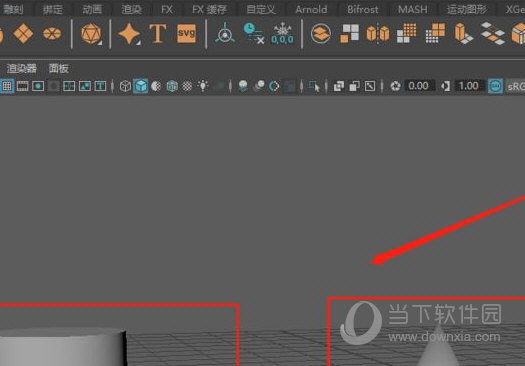Image resolution: width=525 pixels, height=366 pixels.
Task: Switch to the 运动图形 shelf tab
Action: pos(467,9)
